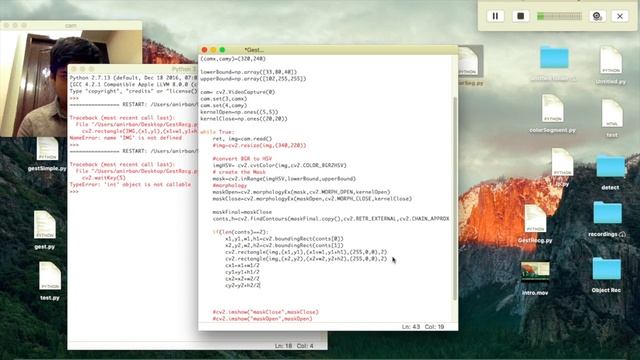
Task: Click the recording audio level meter
Action: coord(559,16)
